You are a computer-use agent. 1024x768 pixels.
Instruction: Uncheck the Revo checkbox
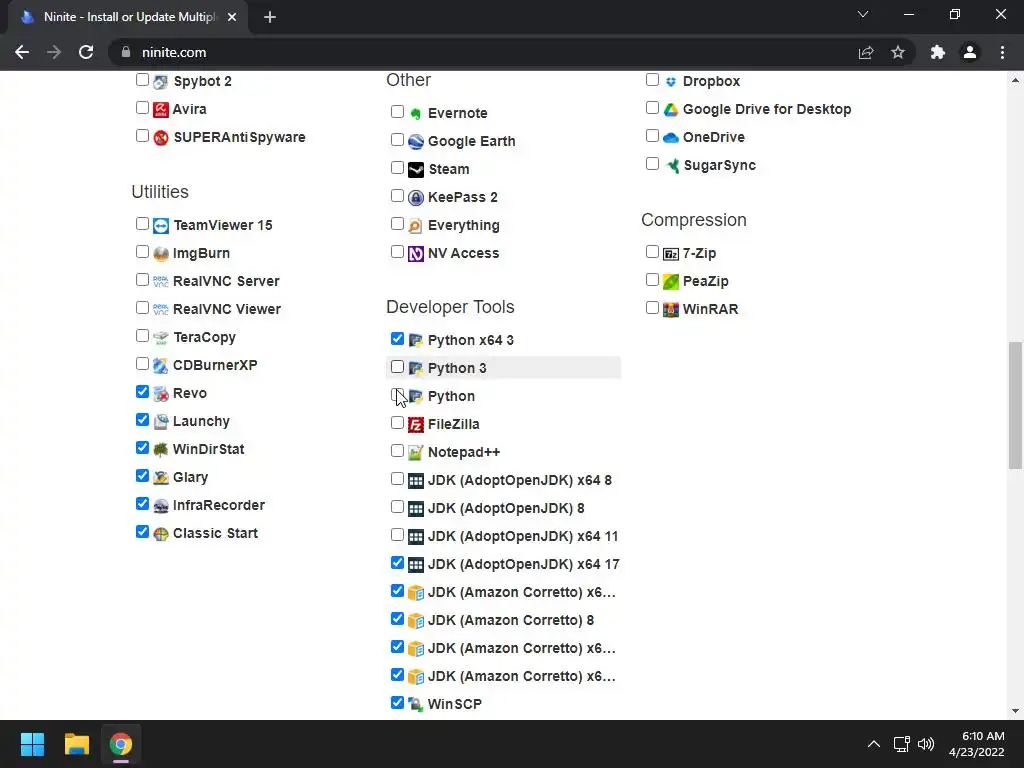pyautogui.click(x=142, y=392)
